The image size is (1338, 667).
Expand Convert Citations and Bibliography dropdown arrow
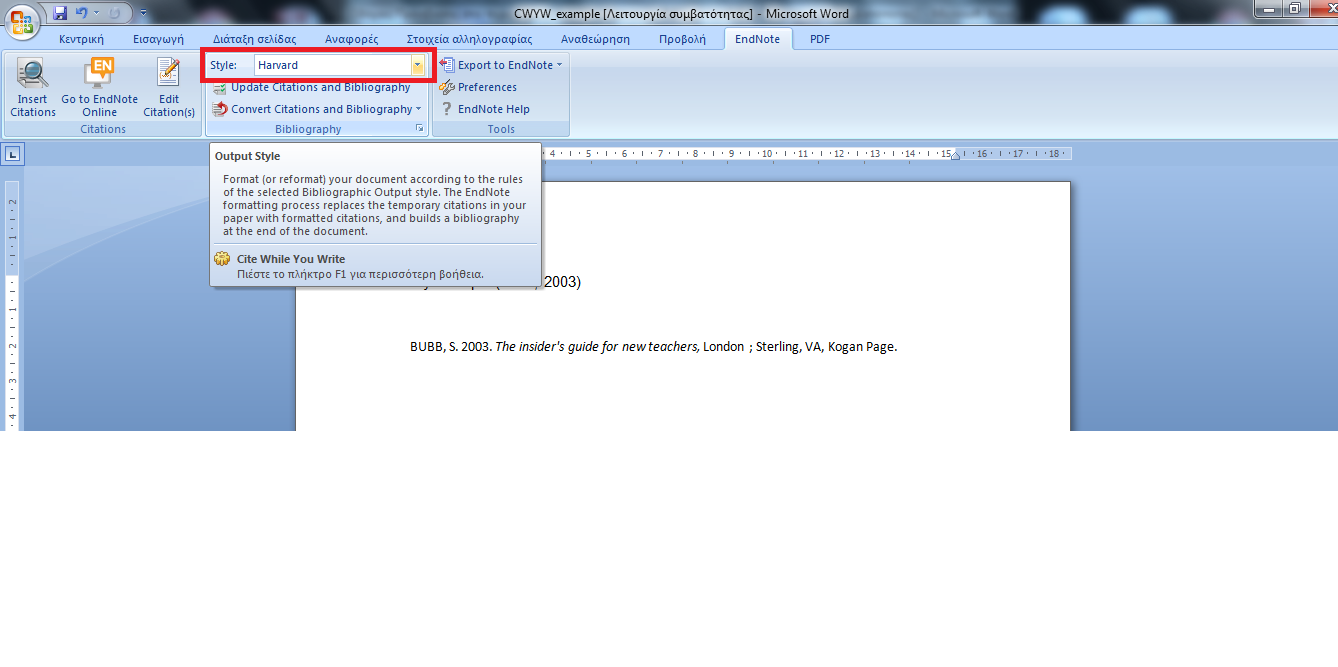click(418, 109)
